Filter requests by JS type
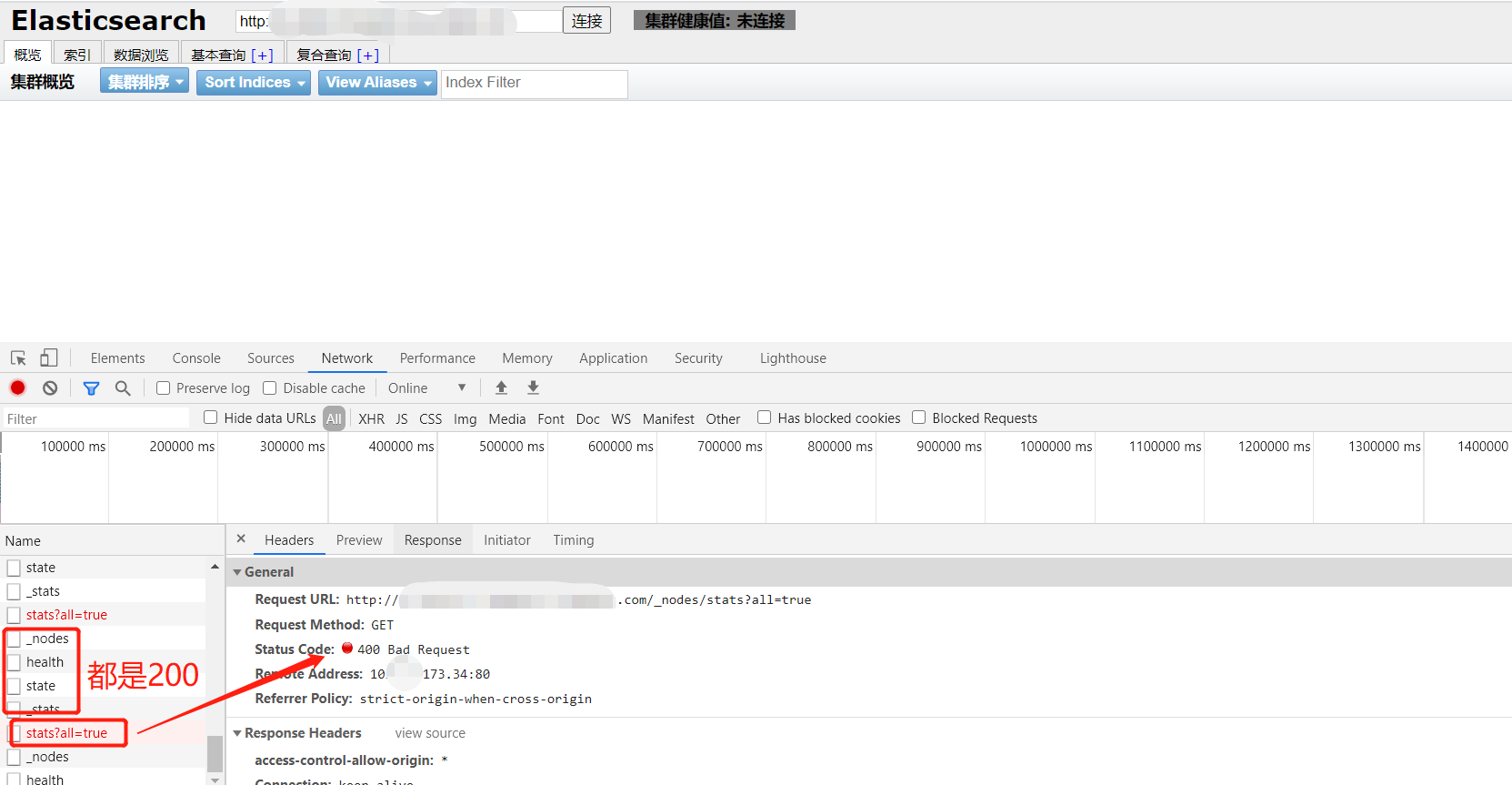1512x785 pixels. (402, 418)
